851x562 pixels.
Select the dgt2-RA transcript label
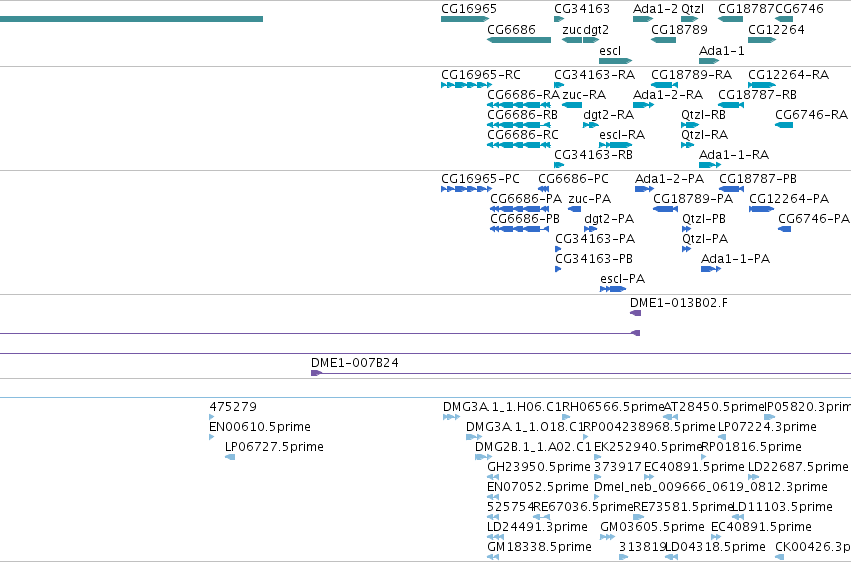pos(608,115)
